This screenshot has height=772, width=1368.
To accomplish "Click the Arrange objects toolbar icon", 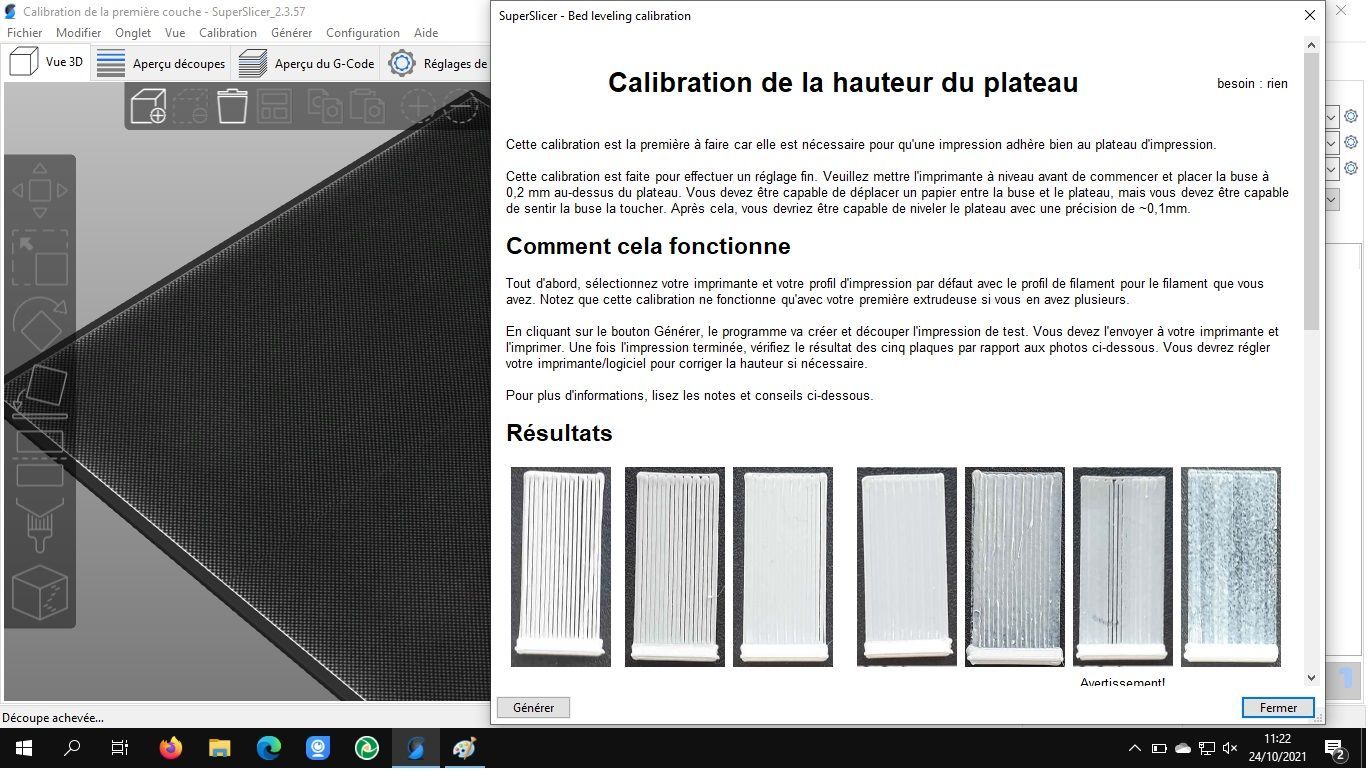I will coord(274,106).
